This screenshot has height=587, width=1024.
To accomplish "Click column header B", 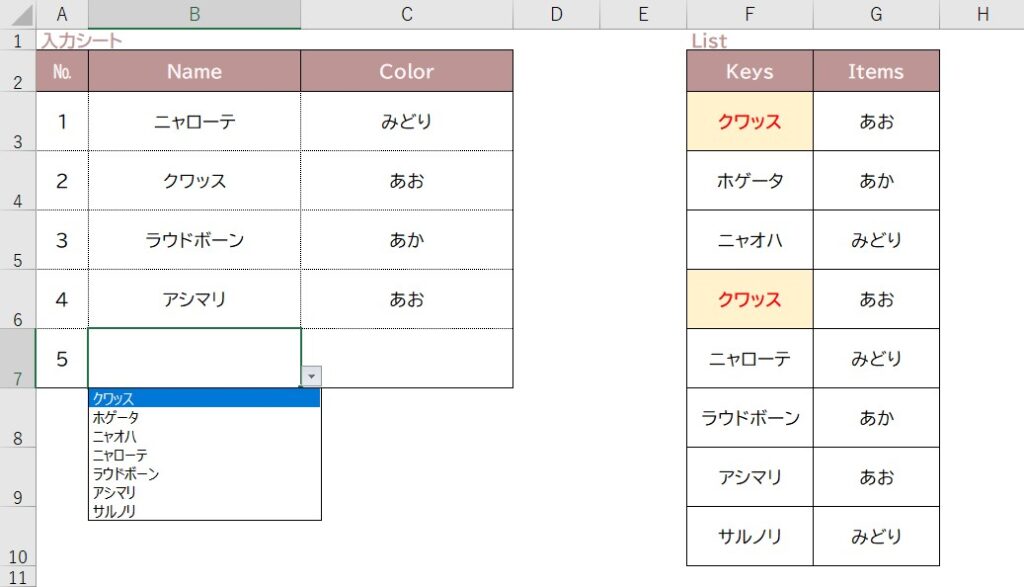I will tap(193, 14).
